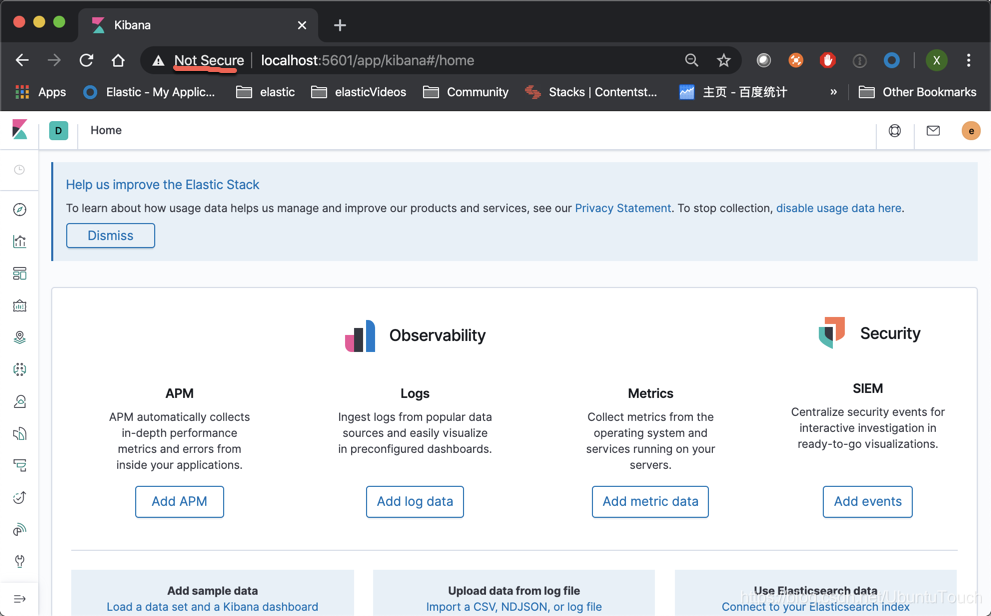Open the sidebar icon below Machine Learning
The image size is (991, 616).
[x=20, y=402]
